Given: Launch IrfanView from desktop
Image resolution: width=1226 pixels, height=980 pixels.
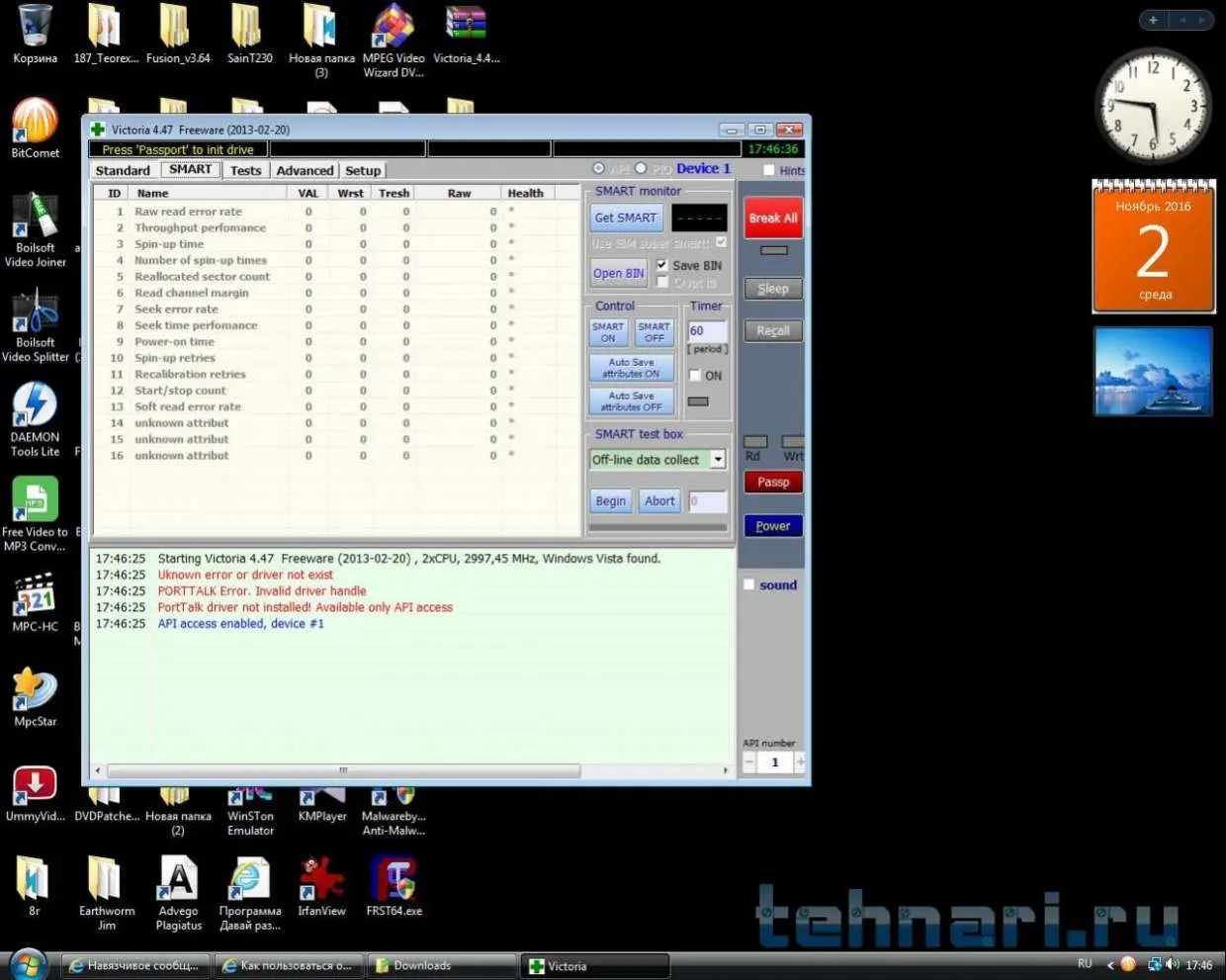Looking at the screenshot, I should [x=321, y=885].
